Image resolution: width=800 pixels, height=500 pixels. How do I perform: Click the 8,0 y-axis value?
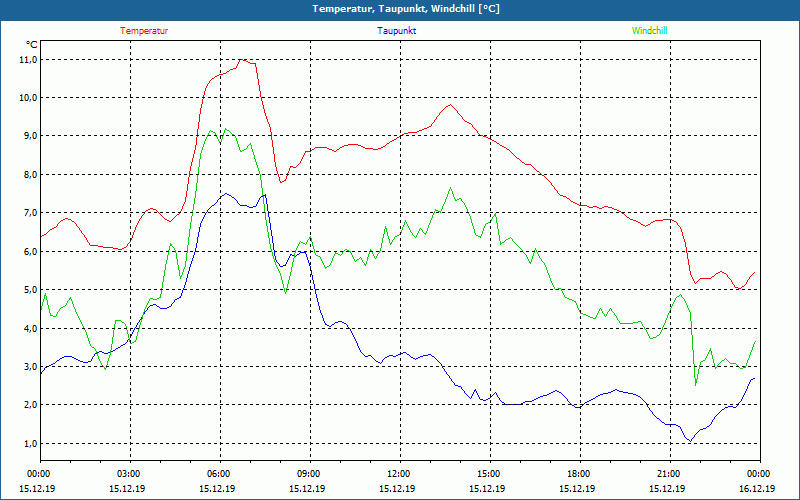[31, 174]
